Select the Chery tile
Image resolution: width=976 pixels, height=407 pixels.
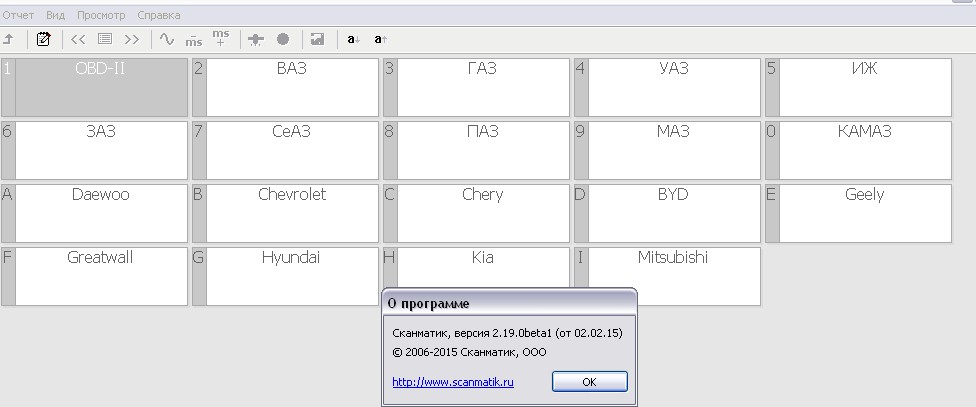pyautogui.click(x=477, y=213)
